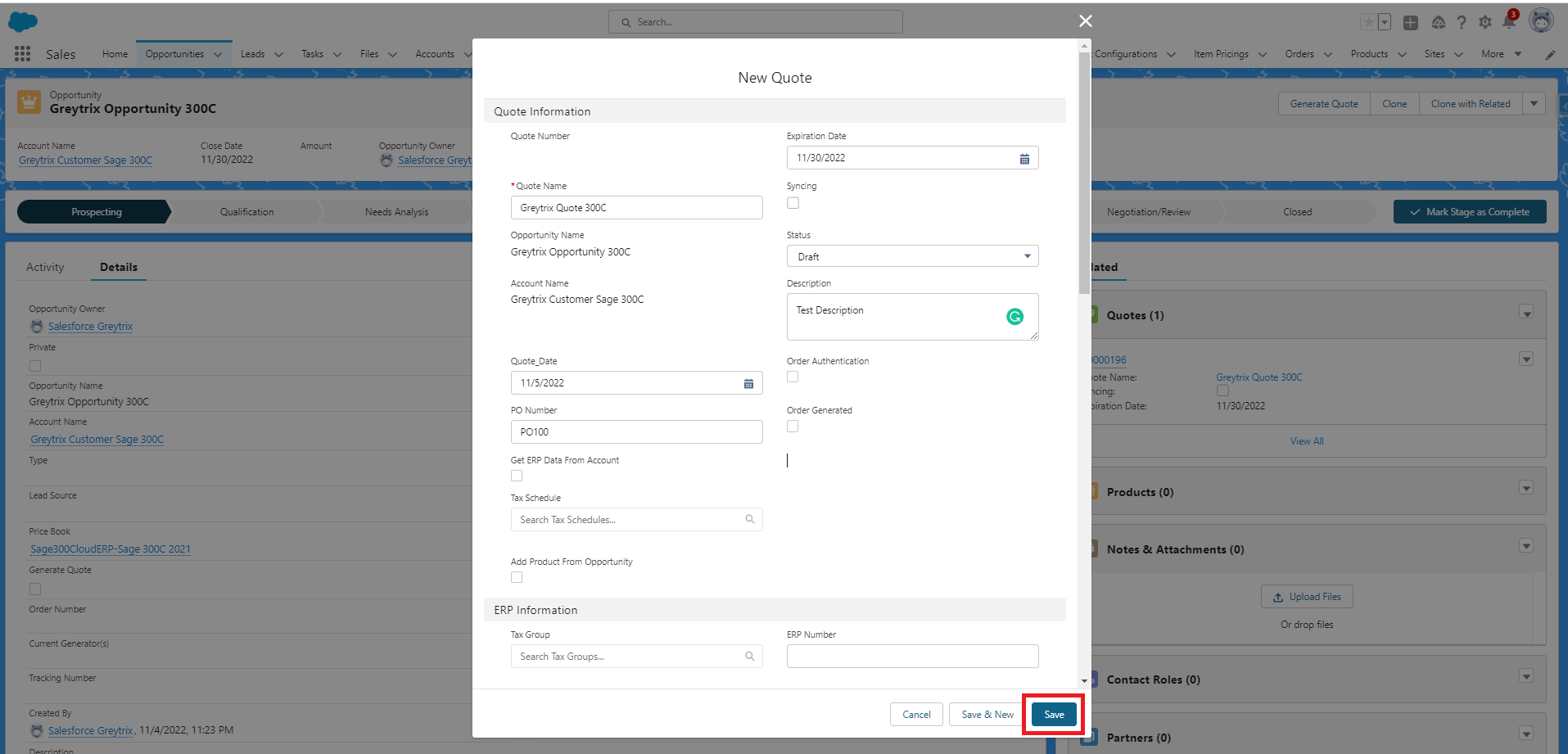
Task: Select the Qualification stage in path
Action: [x=246, y=212]
